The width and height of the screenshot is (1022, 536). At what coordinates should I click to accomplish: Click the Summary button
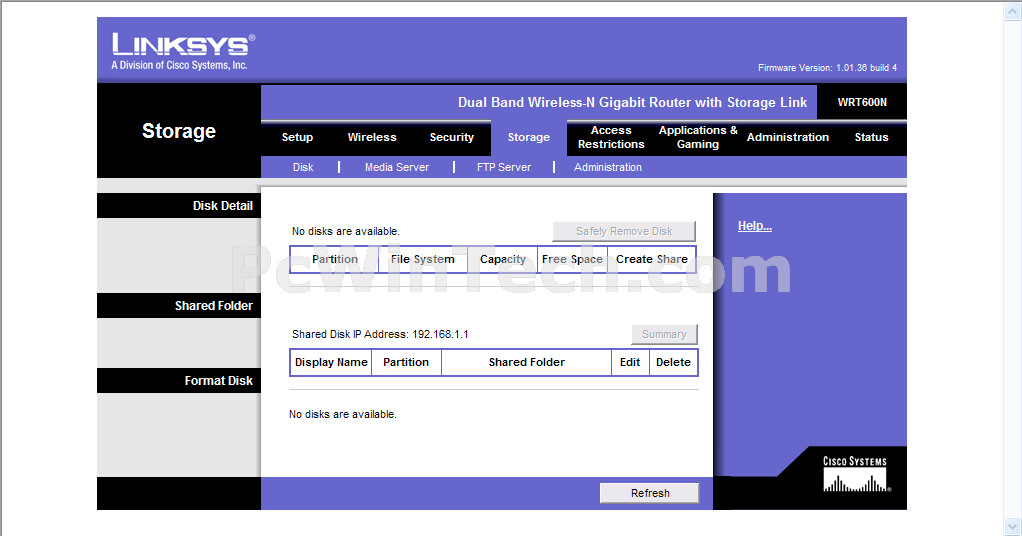(664, 335)
